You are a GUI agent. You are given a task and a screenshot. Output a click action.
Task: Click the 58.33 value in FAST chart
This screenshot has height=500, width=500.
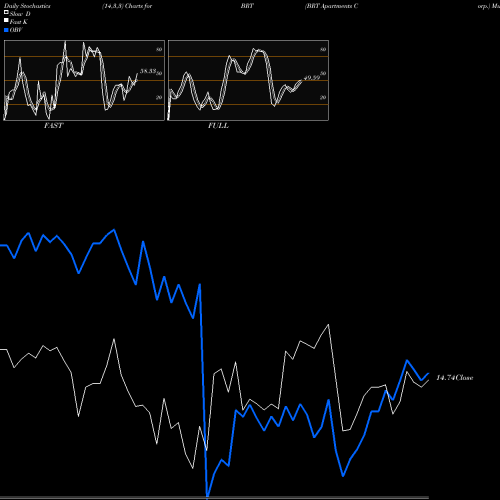(x=148, y=71)
